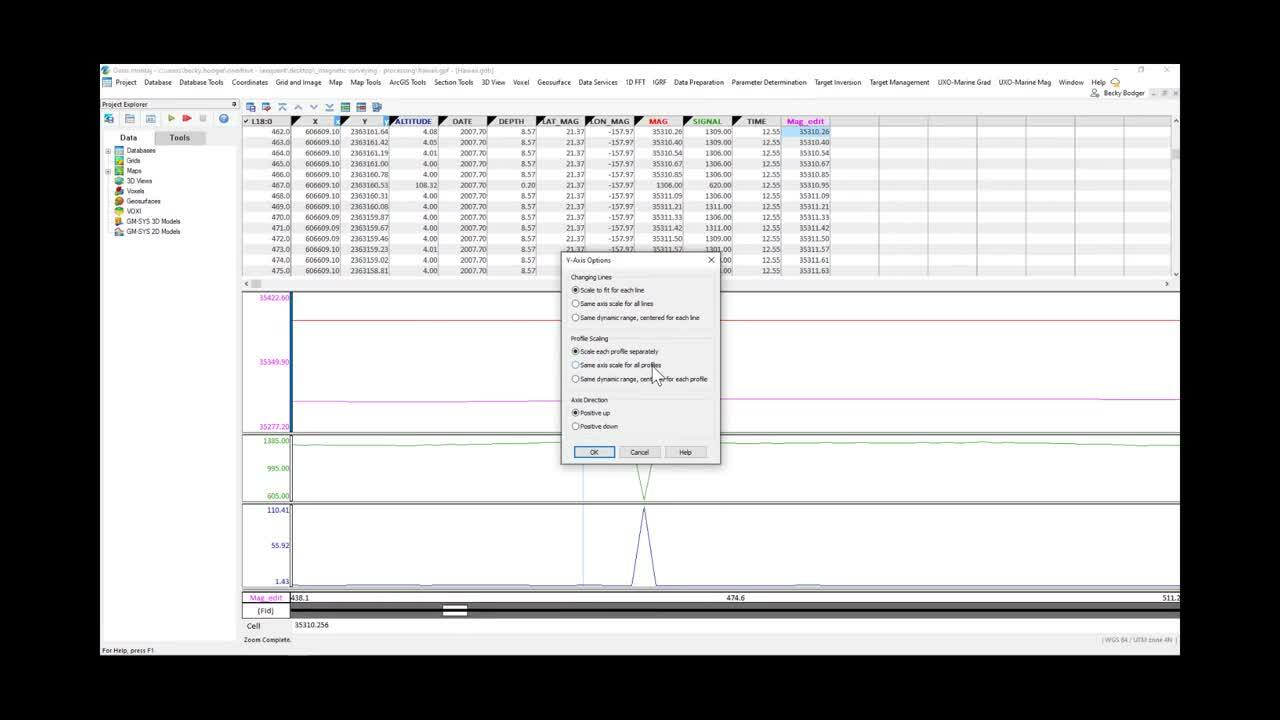Screen dimensions: 1280x720
Task: Open the blue help icon in Project Explorer
Action: click(x=224, y=118)
